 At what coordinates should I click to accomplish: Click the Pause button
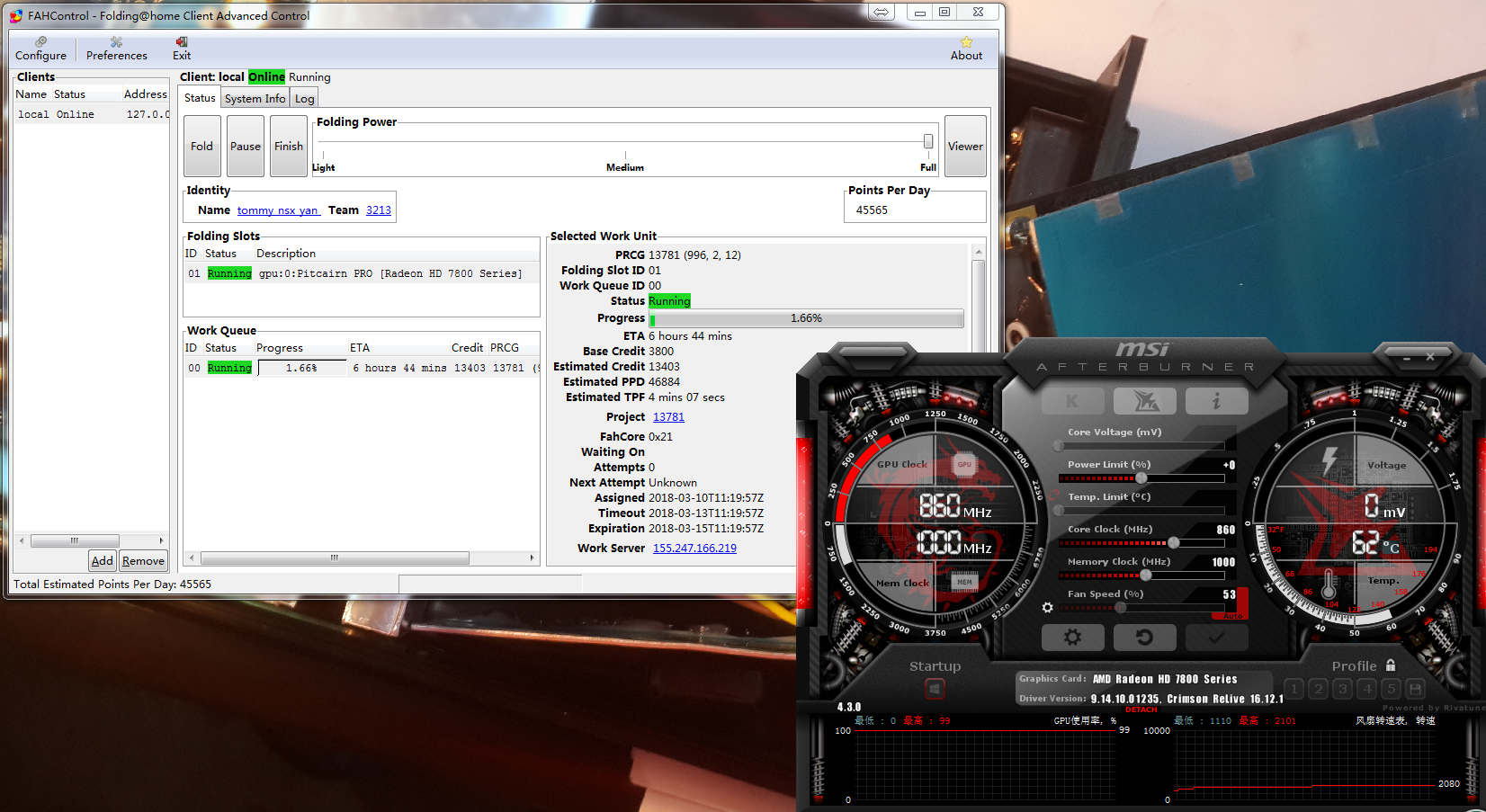coord(246,146)
